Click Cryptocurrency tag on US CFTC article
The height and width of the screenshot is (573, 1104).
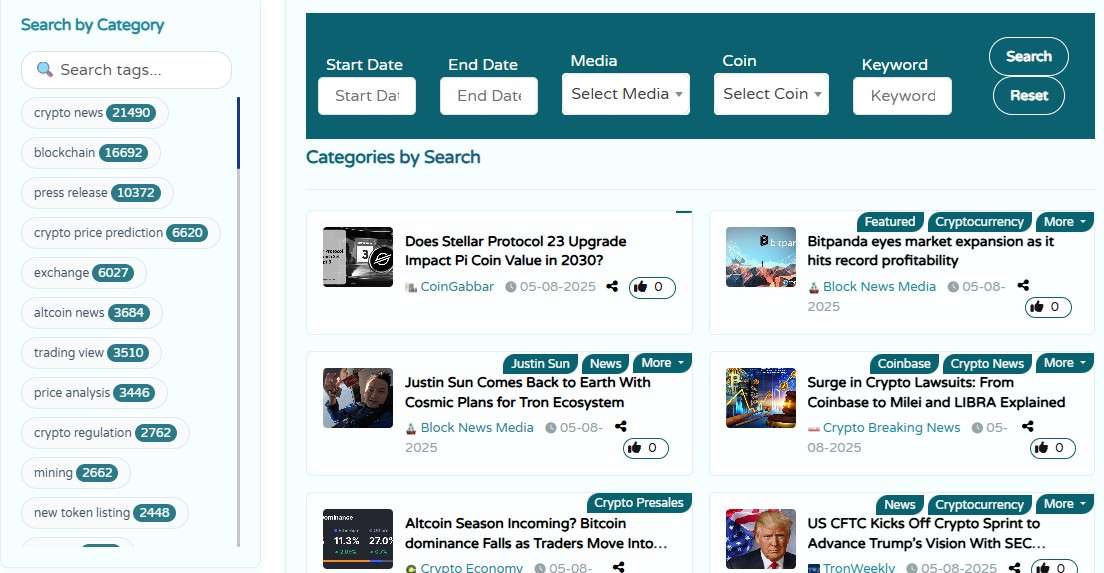pyautogui.click(x=979, y=505)
